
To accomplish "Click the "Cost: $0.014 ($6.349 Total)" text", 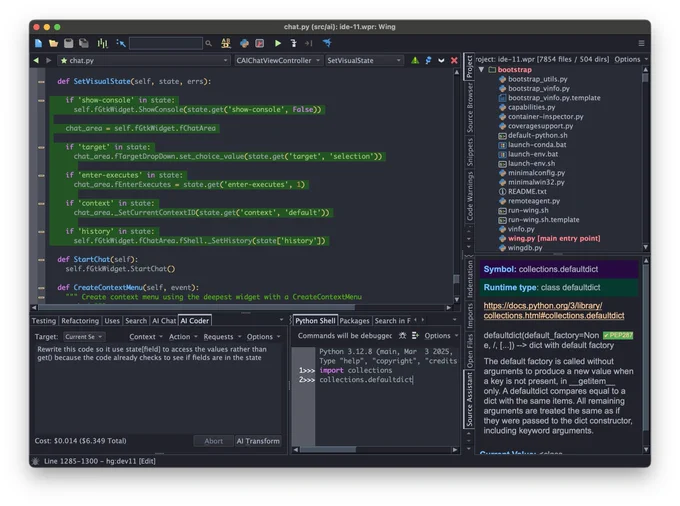I will coord(80,441).
